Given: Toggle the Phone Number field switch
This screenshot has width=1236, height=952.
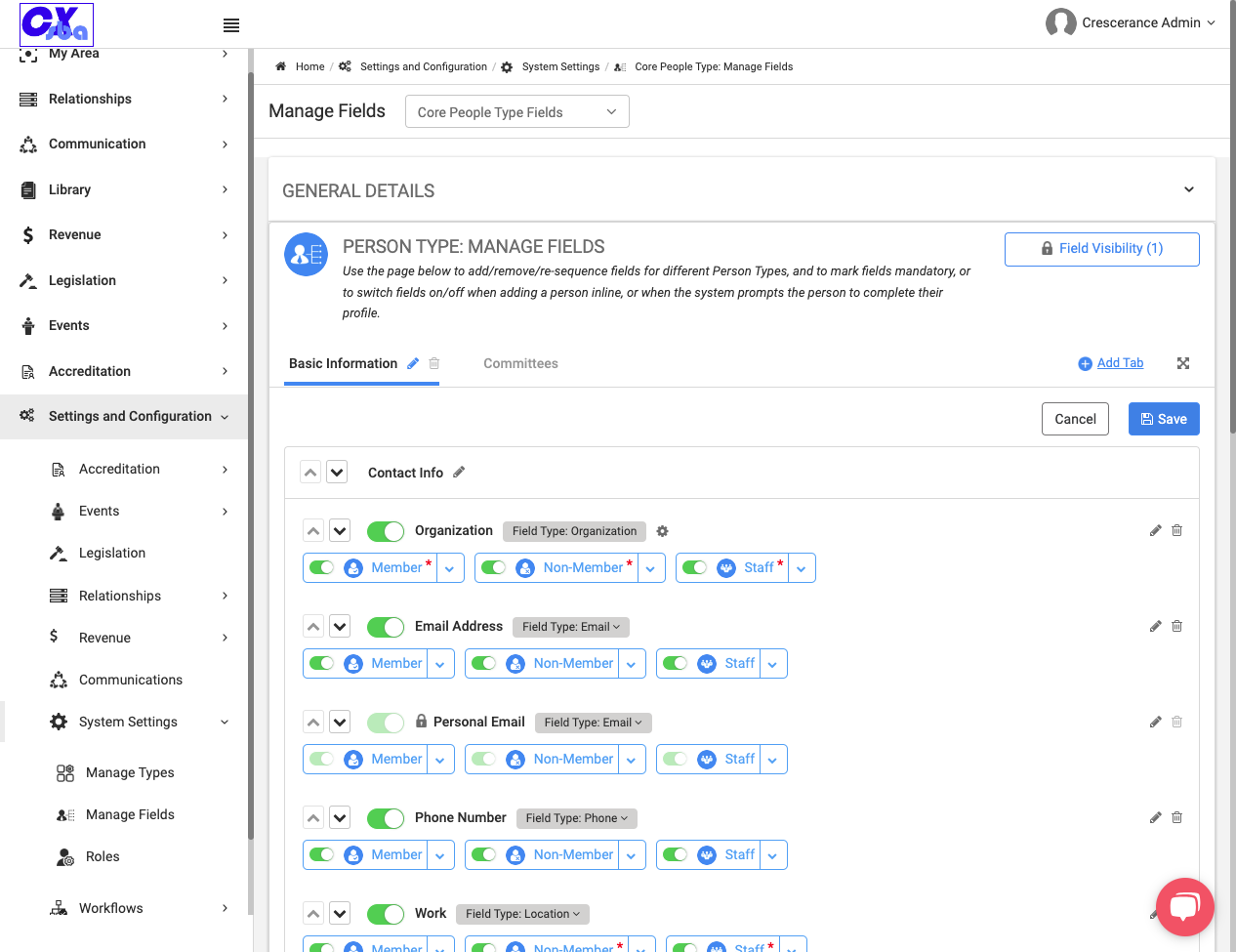Looking at the screenshot, I should (386, 818).
